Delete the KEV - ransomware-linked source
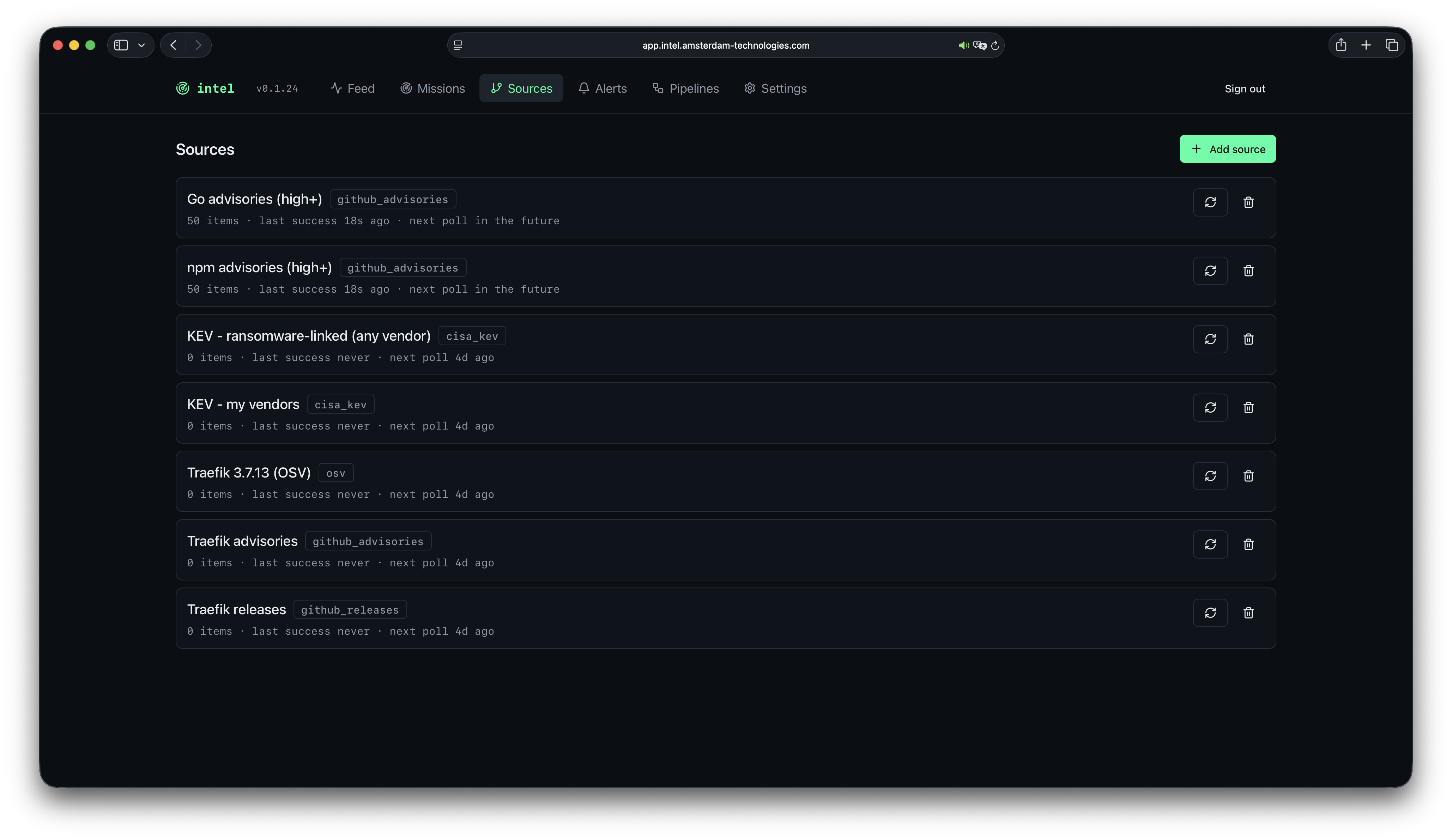The image size is (1452, 840). click(x=1248, y=339)
